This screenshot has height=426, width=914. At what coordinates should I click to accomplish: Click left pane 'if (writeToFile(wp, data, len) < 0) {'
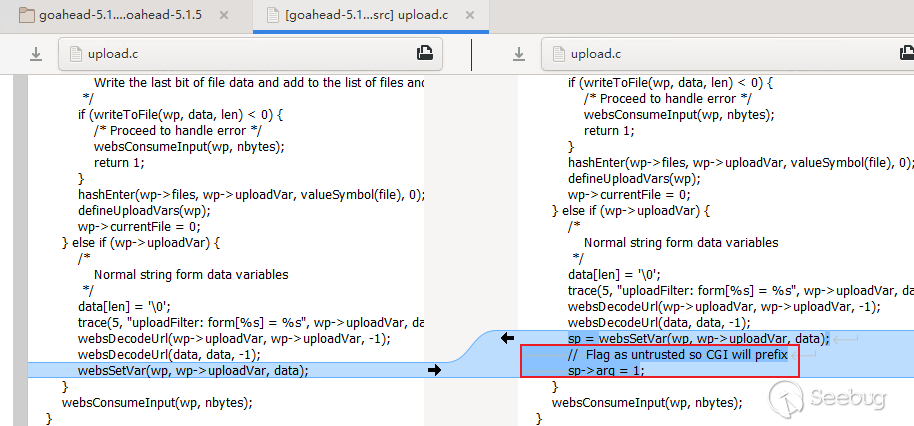pyautogui.click(x=180, y=115)
